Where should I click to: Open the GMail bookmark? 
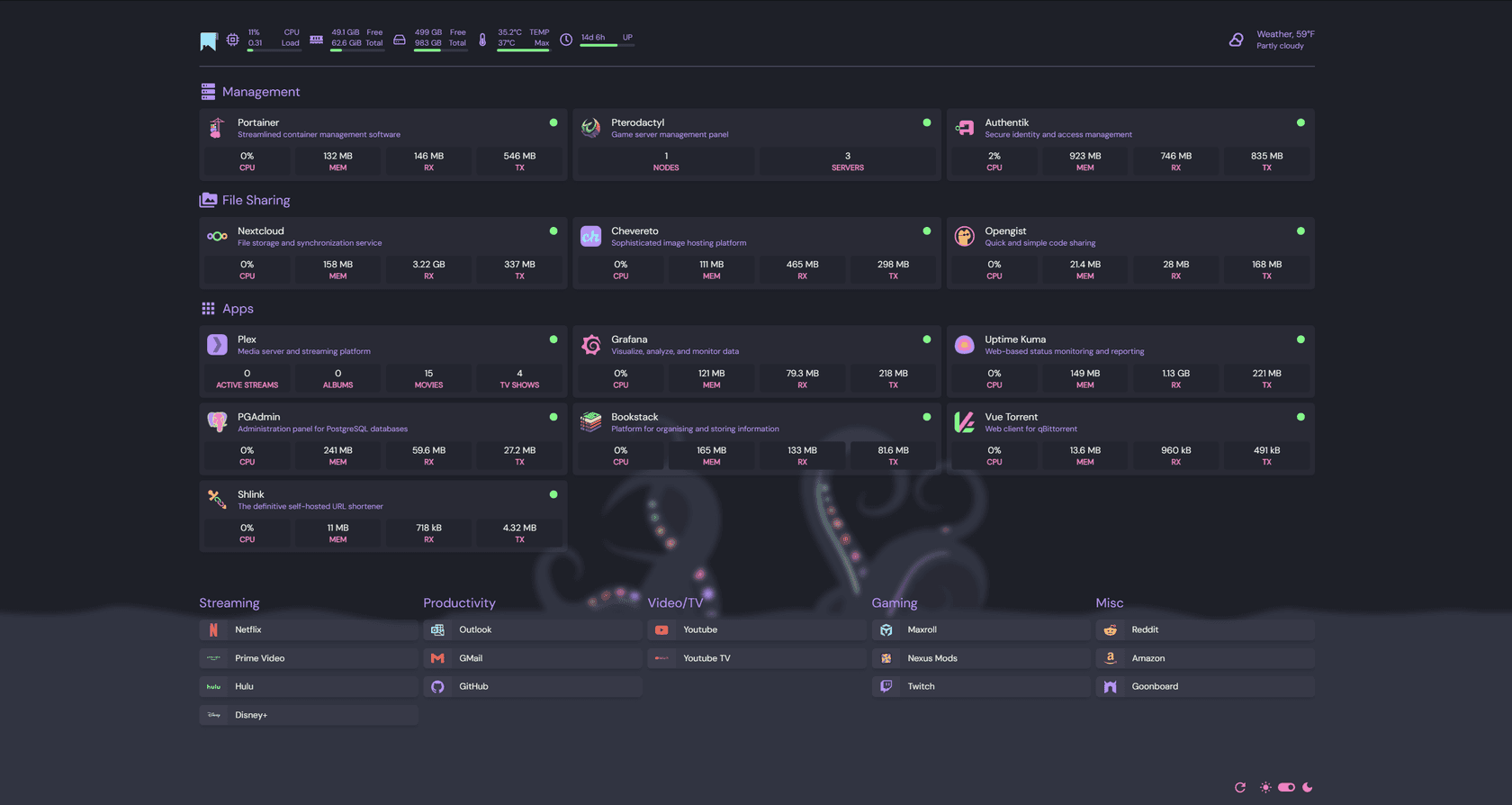[x=533, y=658]
